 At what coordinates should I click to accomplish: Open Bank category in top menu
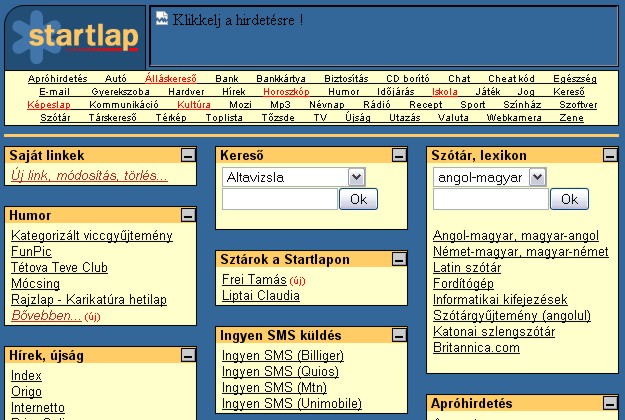pyautogui.click(x=227, y=79)
